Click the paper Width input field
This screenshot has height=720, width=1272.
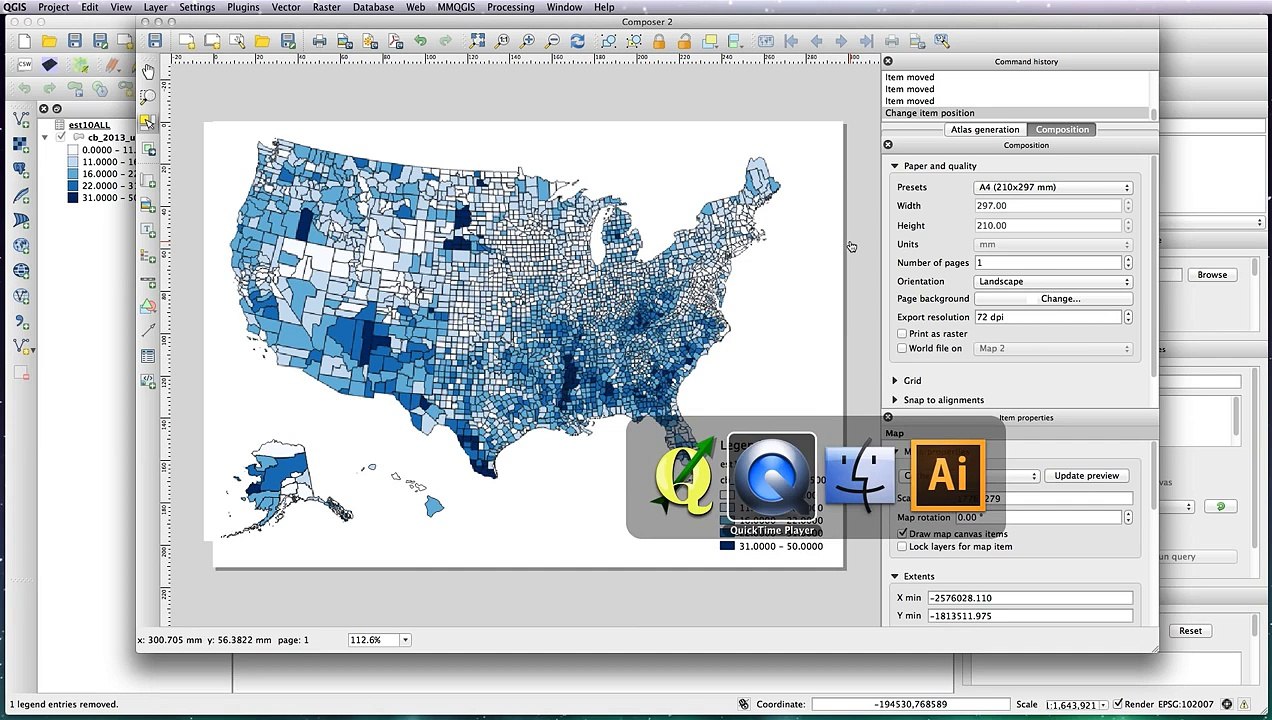1048,206
